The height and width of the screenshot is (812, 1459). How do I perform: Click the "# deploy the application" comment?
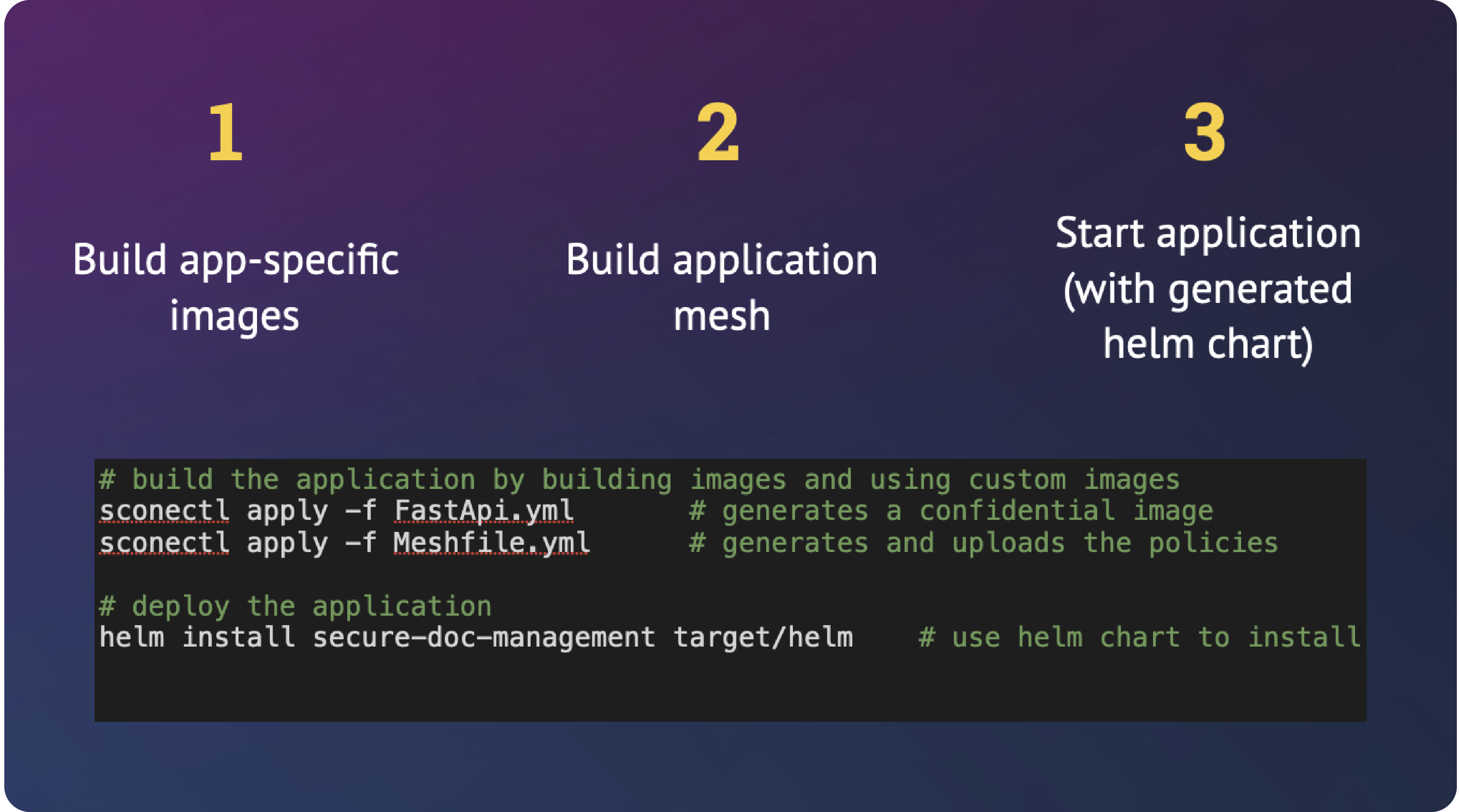coord(295,606)
